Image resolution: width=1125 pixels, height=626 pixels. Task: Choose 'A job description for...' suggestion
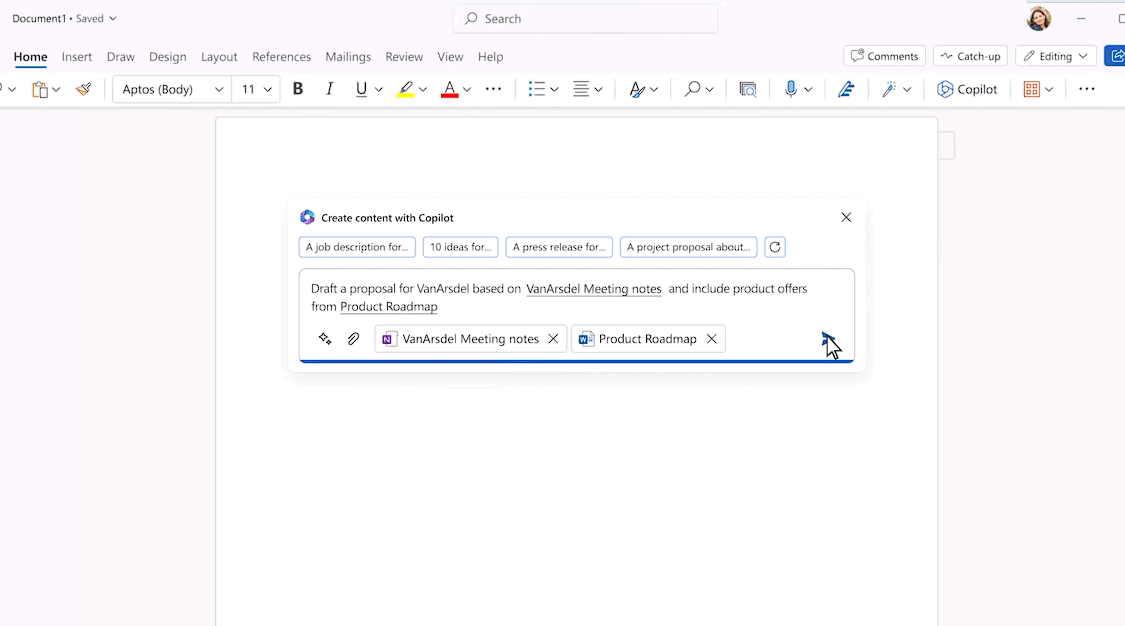tap(357, 247)
